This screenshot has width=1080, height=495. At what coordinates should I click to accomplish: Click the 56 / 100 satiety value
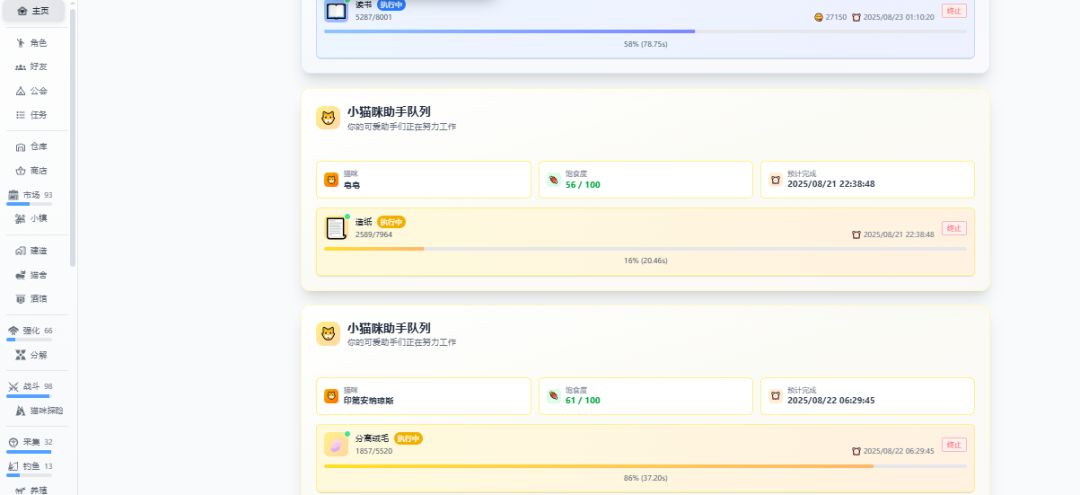coord(583,185)
